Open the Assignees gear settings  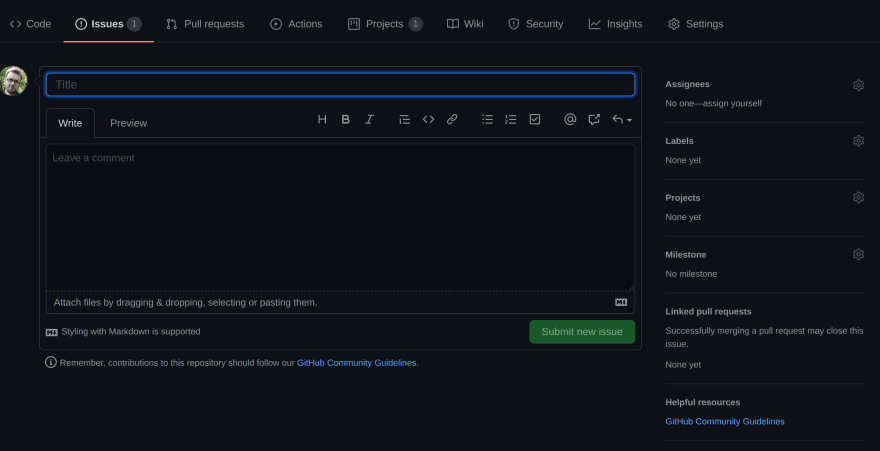click(858, 85)
